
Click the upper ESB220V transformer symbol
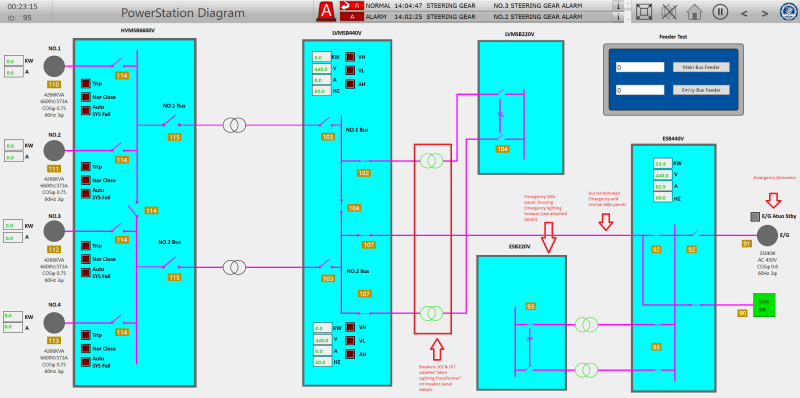coord(586,324)
